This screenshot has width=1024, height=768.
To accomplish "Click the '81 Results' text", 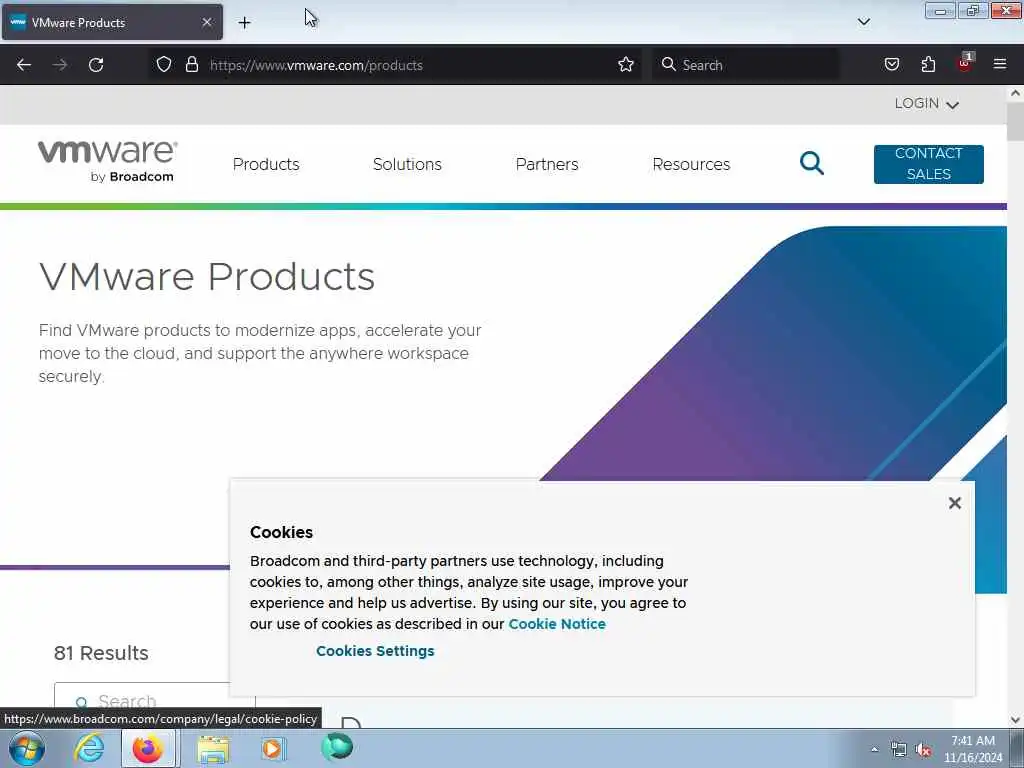I will coord(101,653).
